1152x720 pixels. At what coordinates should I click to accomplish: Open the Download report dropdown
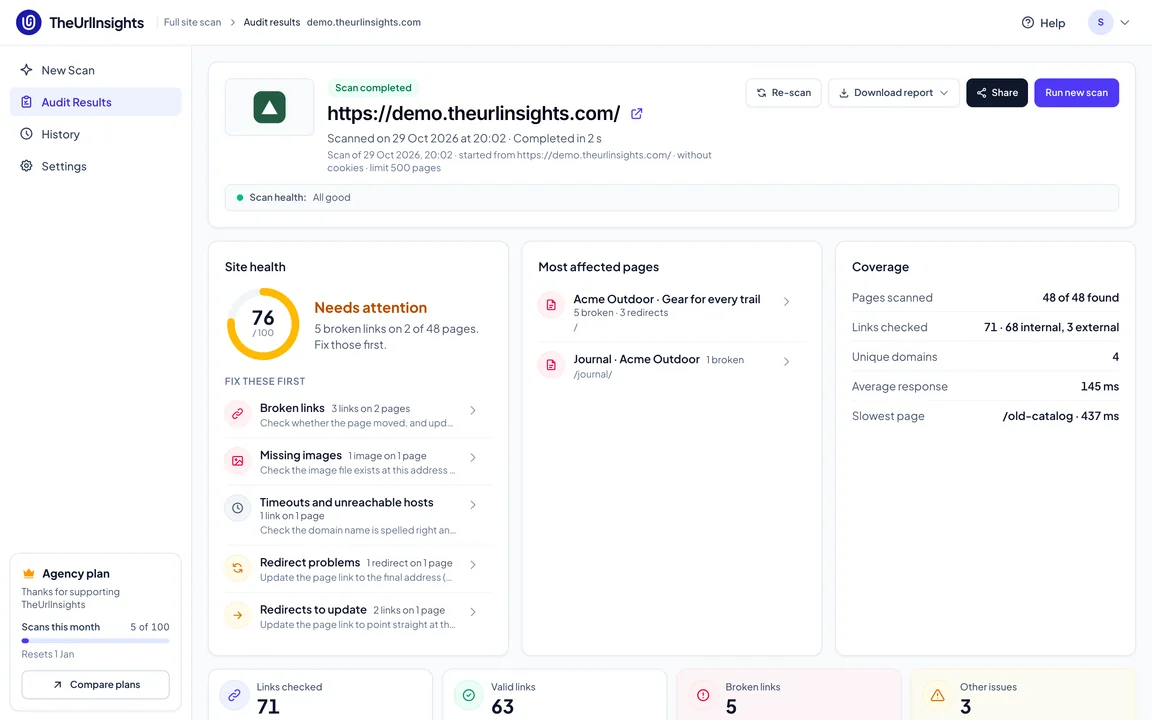(893, 93)
